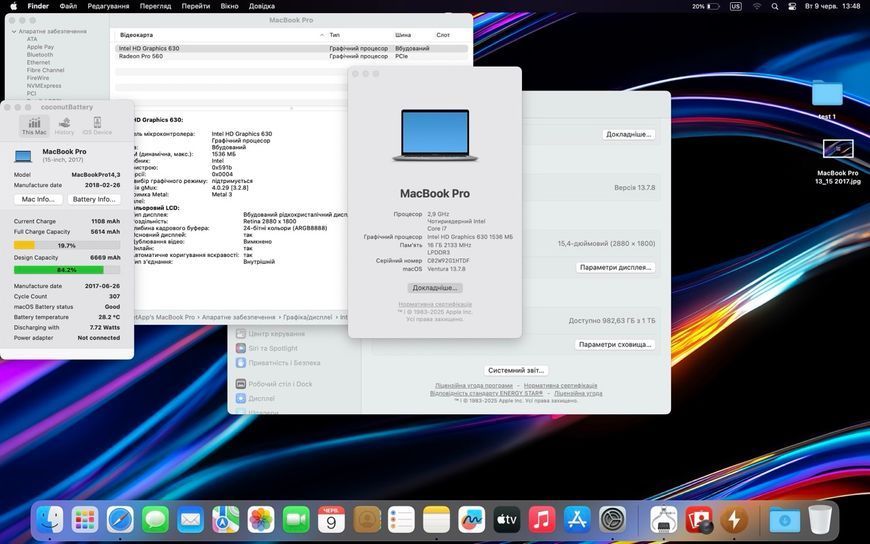
Task: Open Reminders in the Dock
Action: 401,520
